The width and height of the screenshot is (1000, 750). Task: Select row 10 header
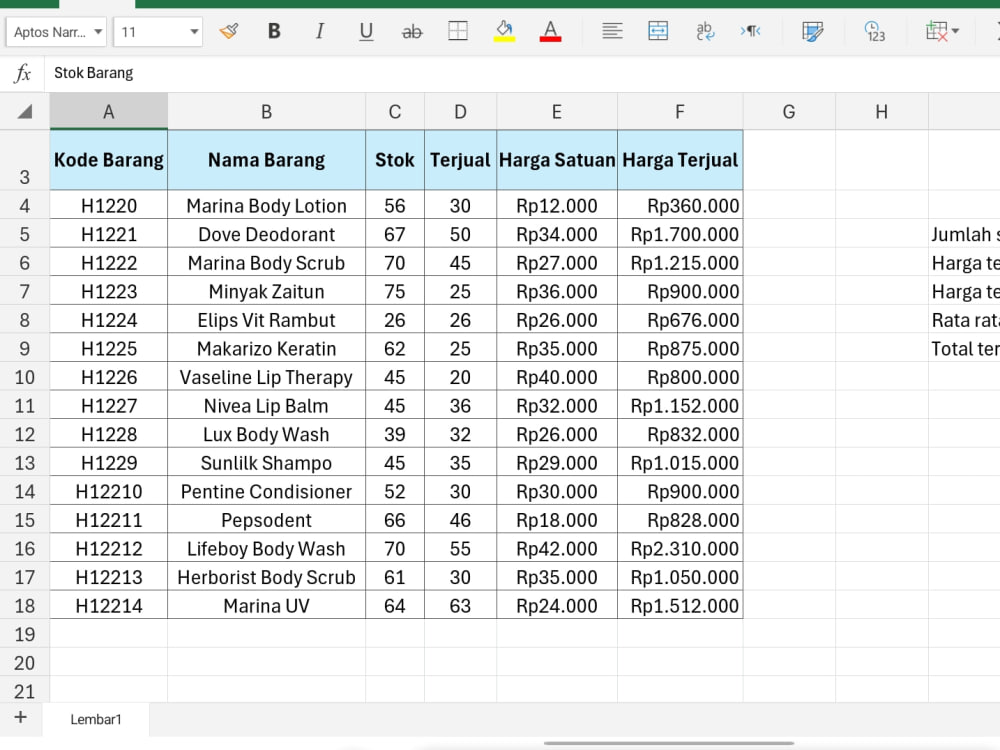coord(24,377)
